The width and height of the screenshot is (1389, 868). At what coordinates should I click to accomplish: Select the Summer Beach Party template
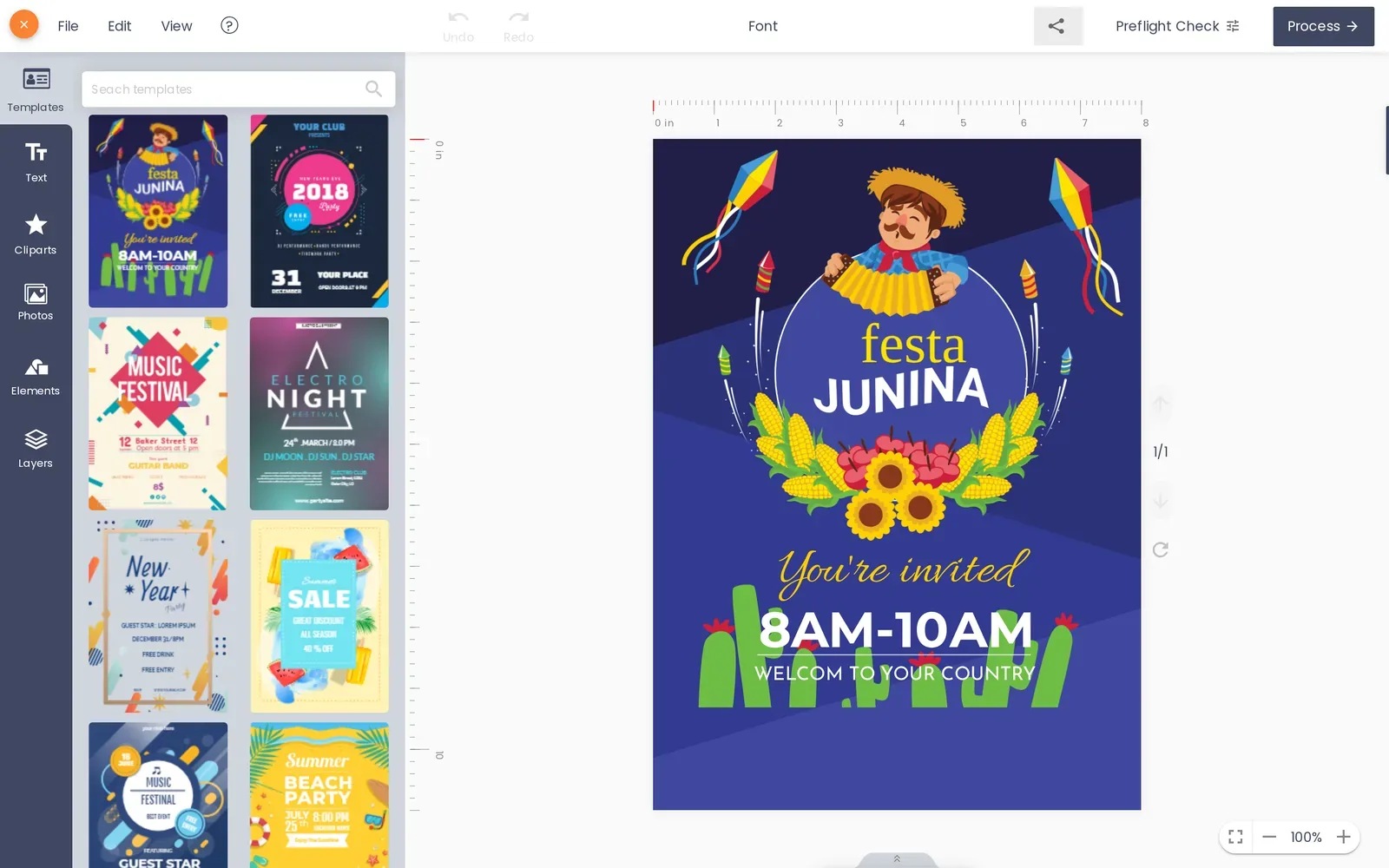point(319,795)
